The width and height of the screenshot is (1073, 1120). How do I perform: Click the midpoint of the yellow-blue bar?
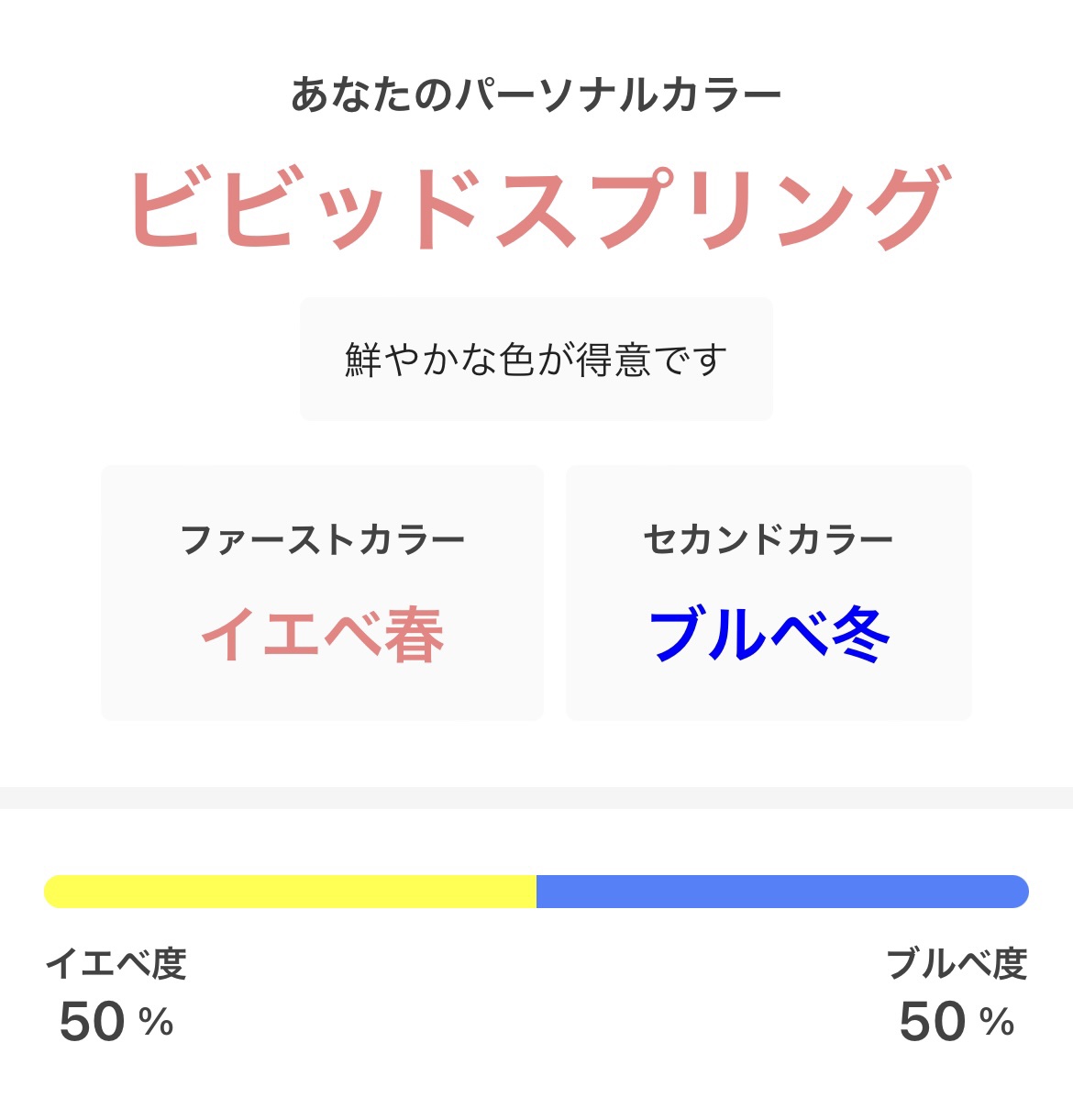(536, 891)
